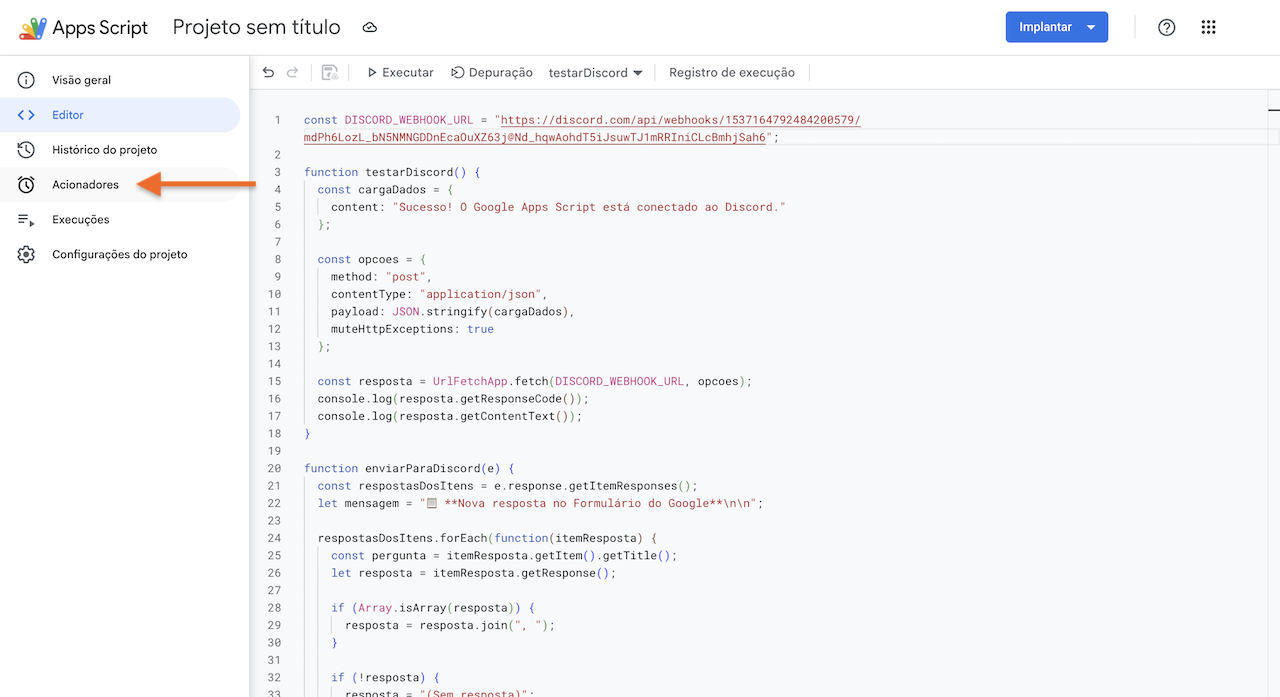Click 'let resposta = itemResposta.getResponse();' line

click(x=473, y=573)
